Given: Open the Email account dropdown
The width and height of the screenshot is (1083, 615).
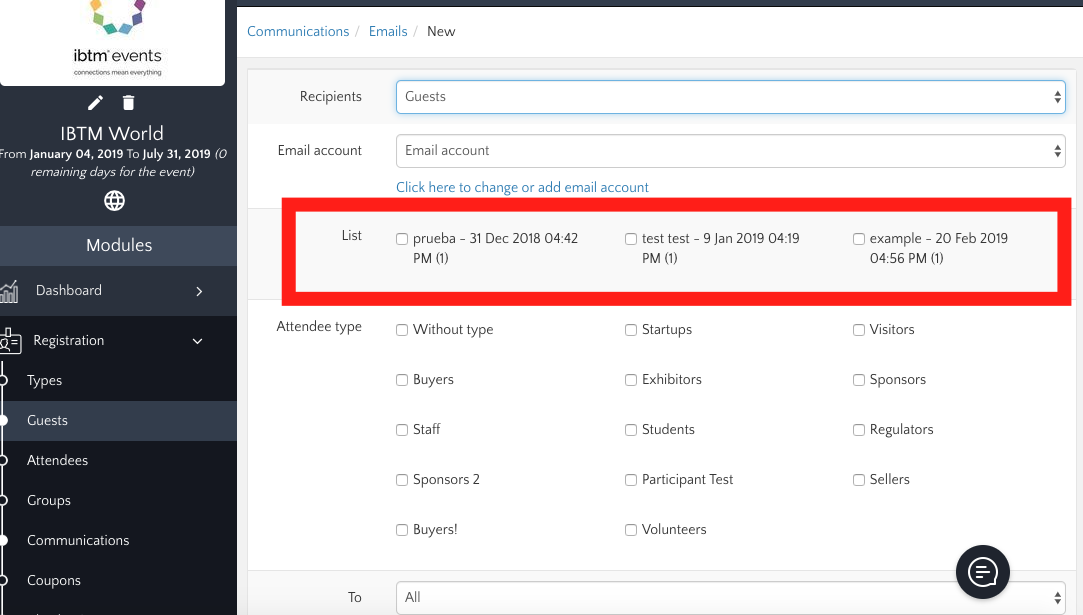Looking at the screenshot, I should [730, 151].
